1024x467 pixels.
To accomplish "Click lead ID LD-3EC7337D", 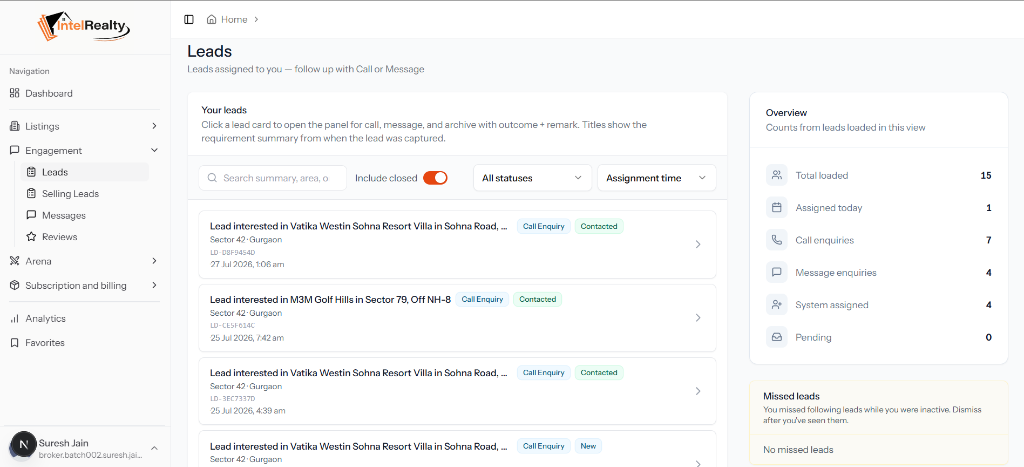I will pos(232,398).
